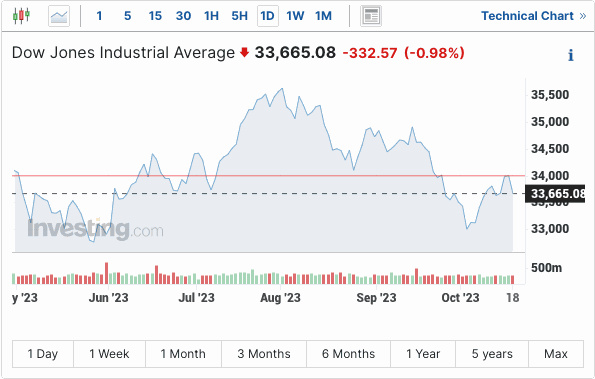Select the 1W interval
The width and height of the screenshot is (595, 379).
[295, 16]
